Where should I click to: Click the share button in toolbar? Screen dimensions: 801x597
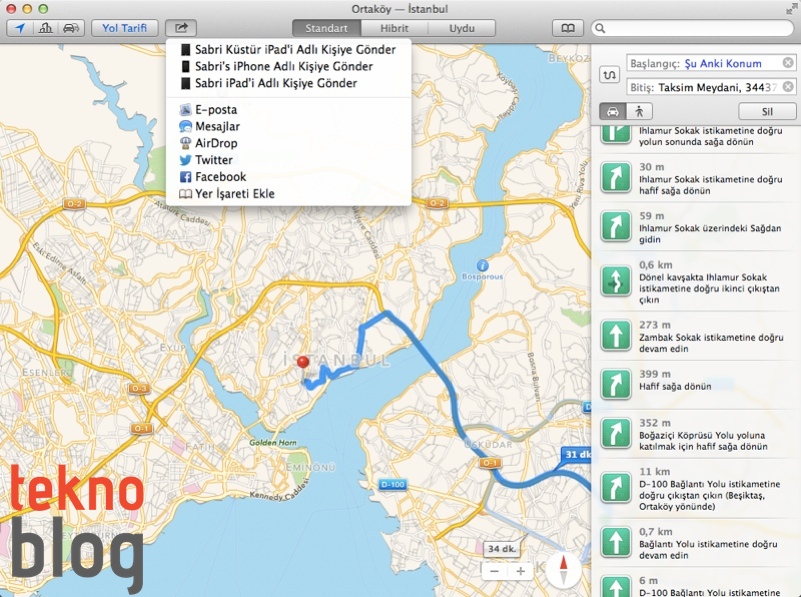[181, 29]
